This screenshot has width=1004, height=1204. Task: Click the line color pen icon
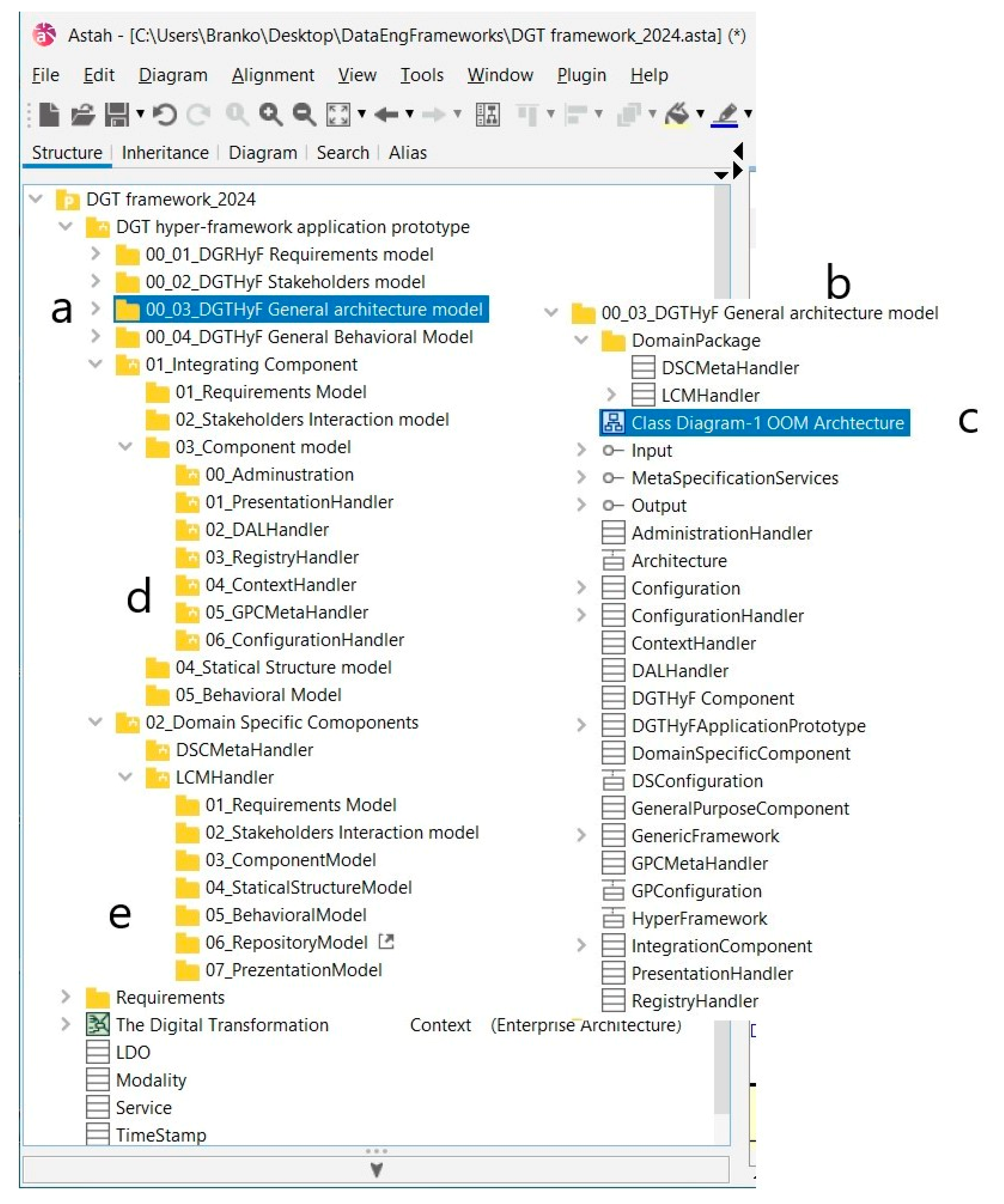(725, 115)
